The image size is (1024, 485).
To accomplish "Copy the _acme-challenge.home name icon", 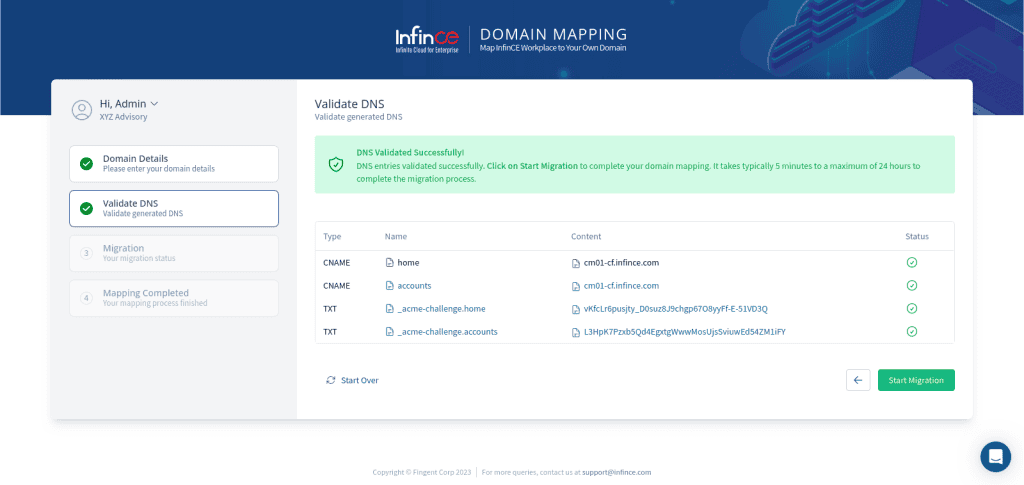I will point(389,309).
